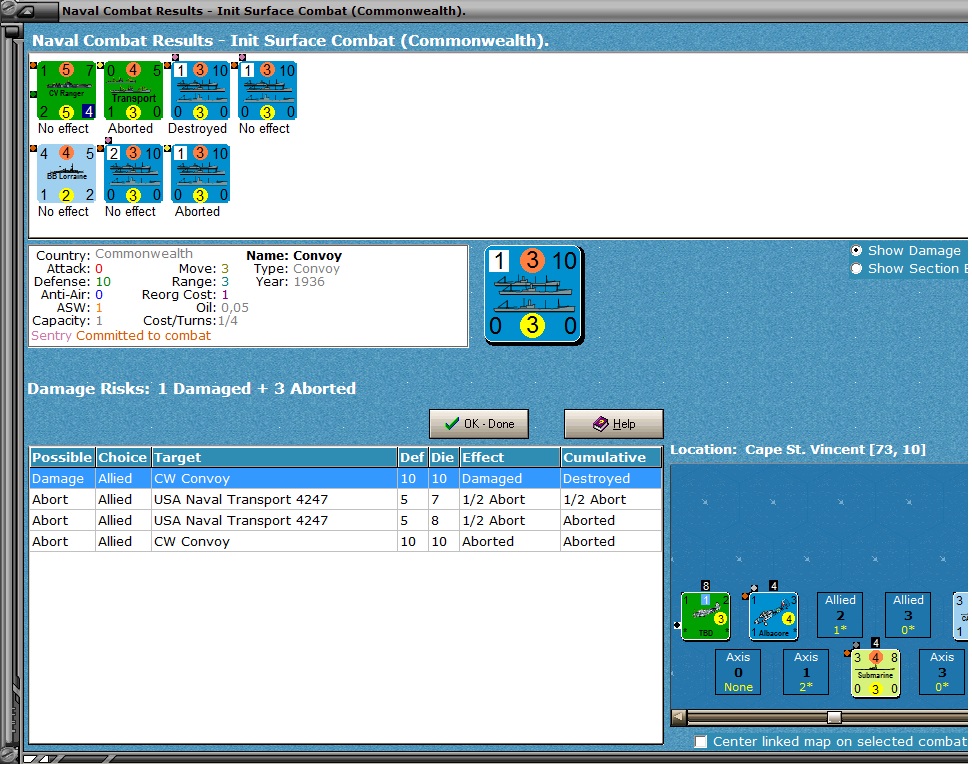
Task: Sort by the Target column header
Action: click(274, 458)
